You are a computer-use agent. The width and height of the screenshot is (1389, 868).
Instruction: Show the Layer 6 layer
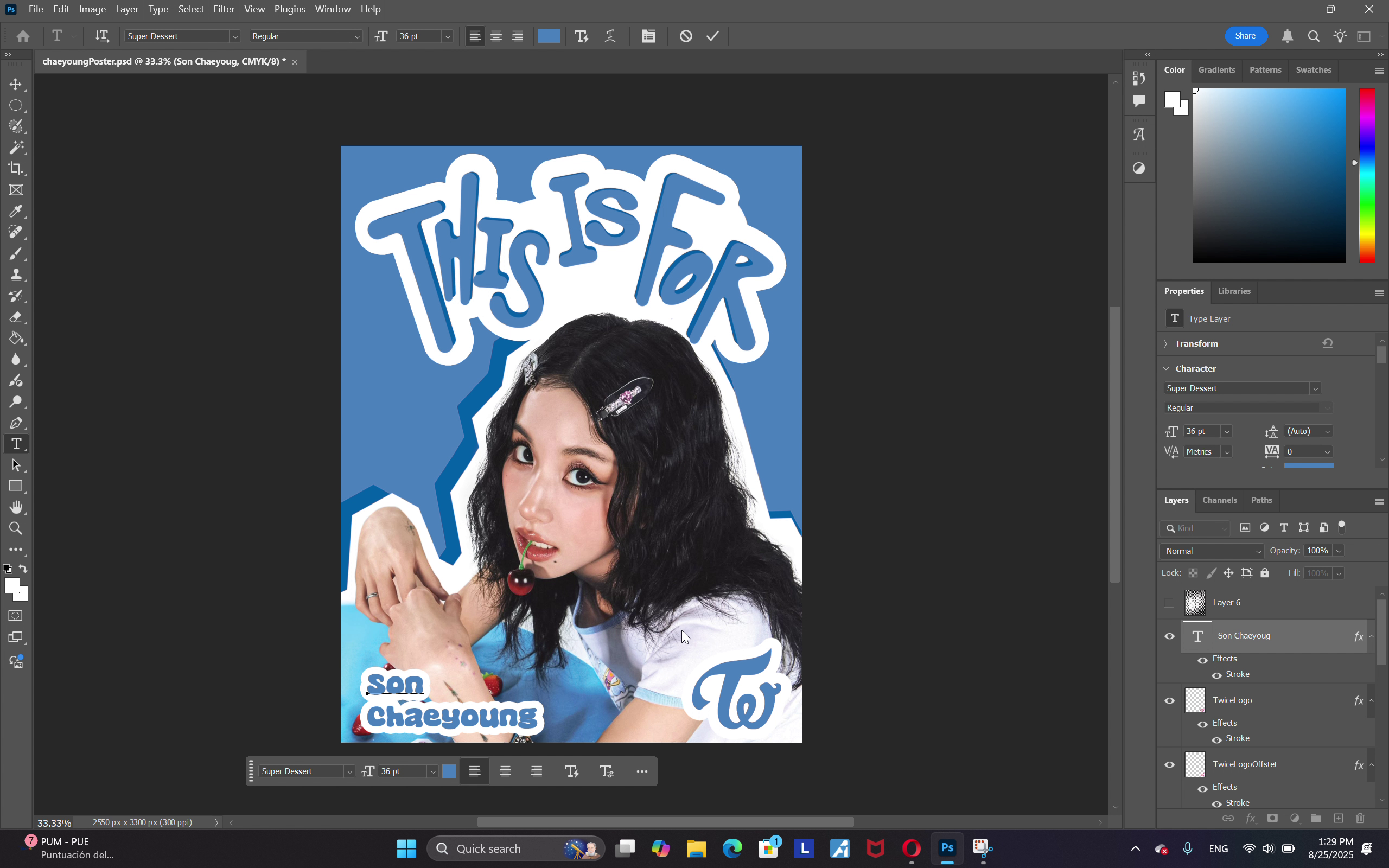[1169, 602]
